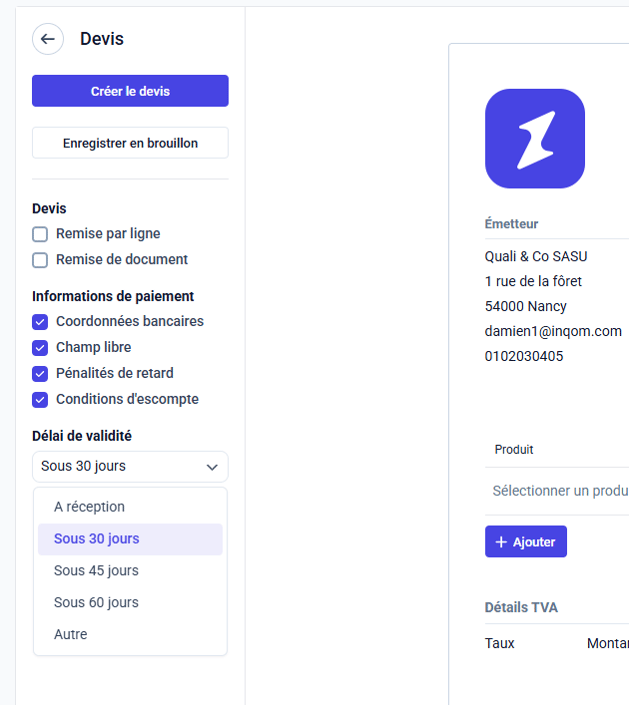The height and width of the screenshot is (705, 629).
Task: Disable the Champ libre option
Action: pos(40,348)
